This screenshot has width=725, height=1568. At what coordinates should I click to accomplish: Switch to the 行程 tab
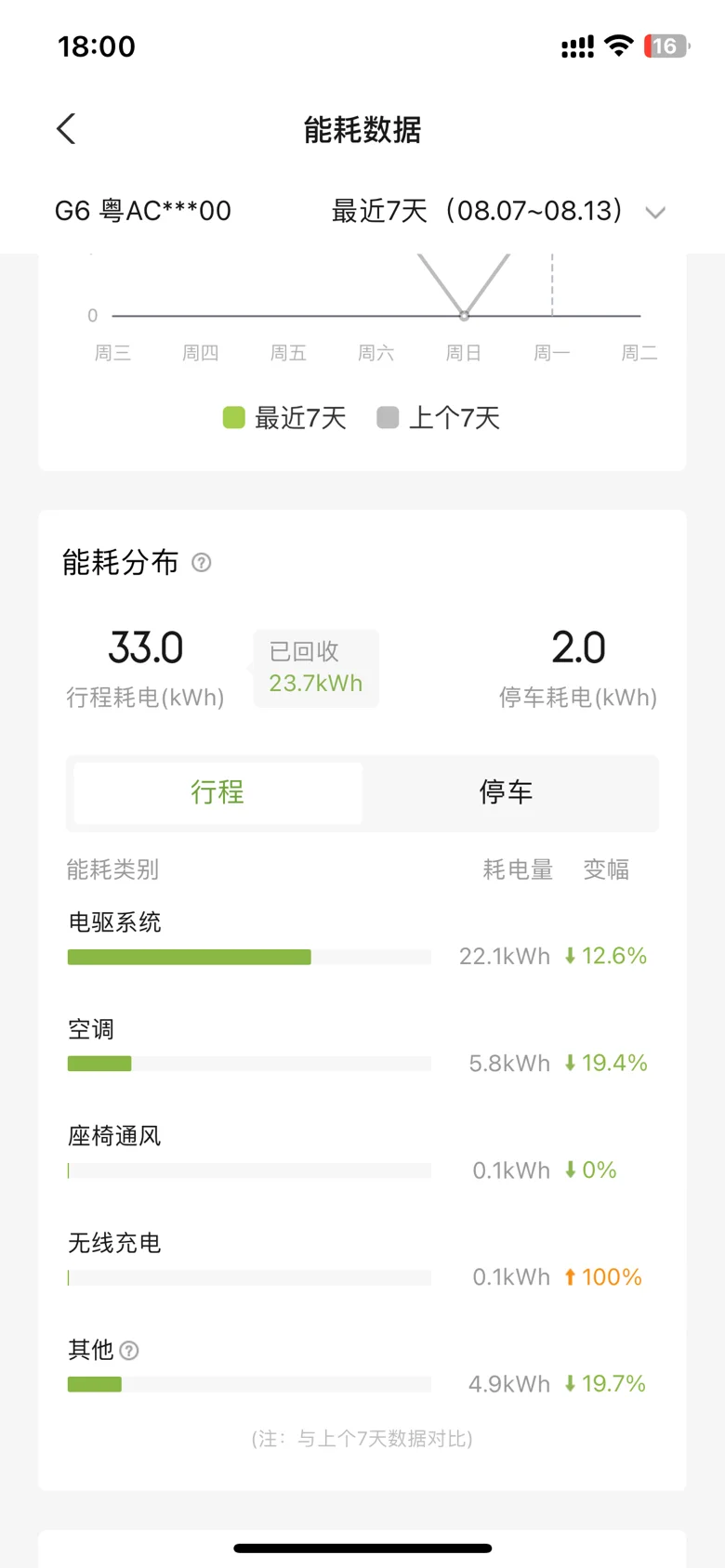[217, 792]
